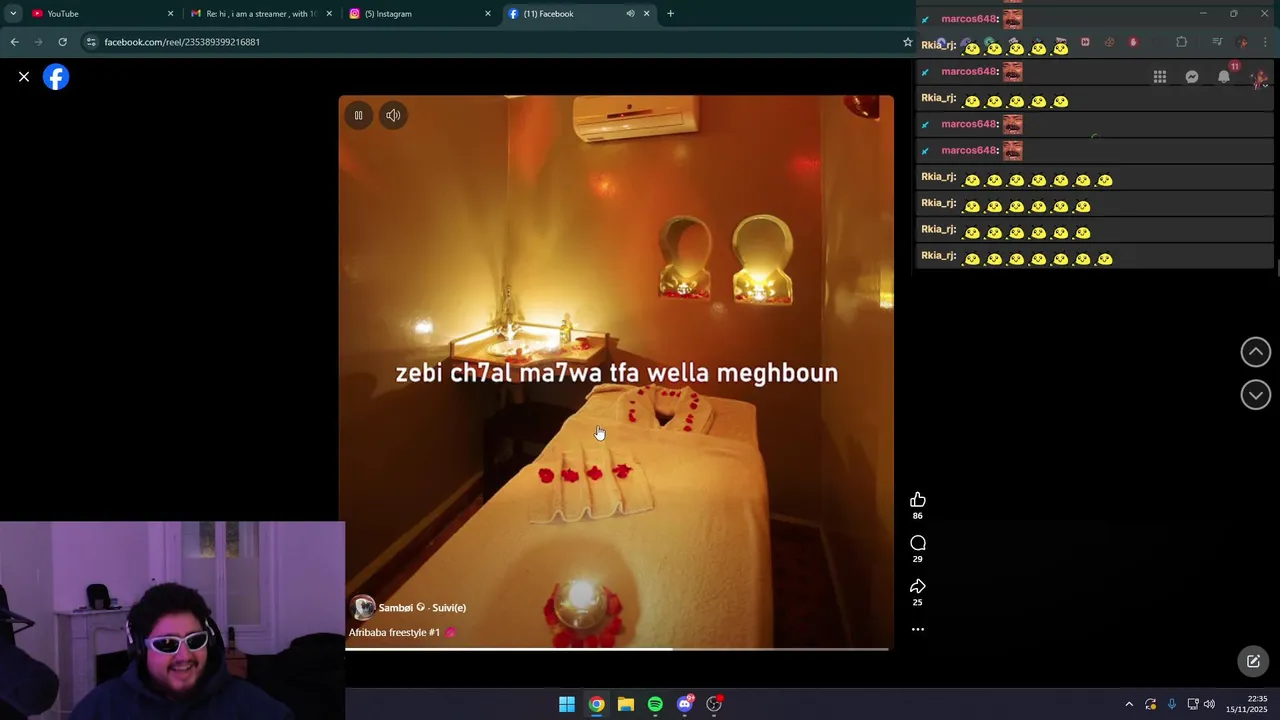Viewport: 1280px width, 720px height.
Task: Open the Chrome extensions puzzle icon
Action: (x=1181, y=42)
